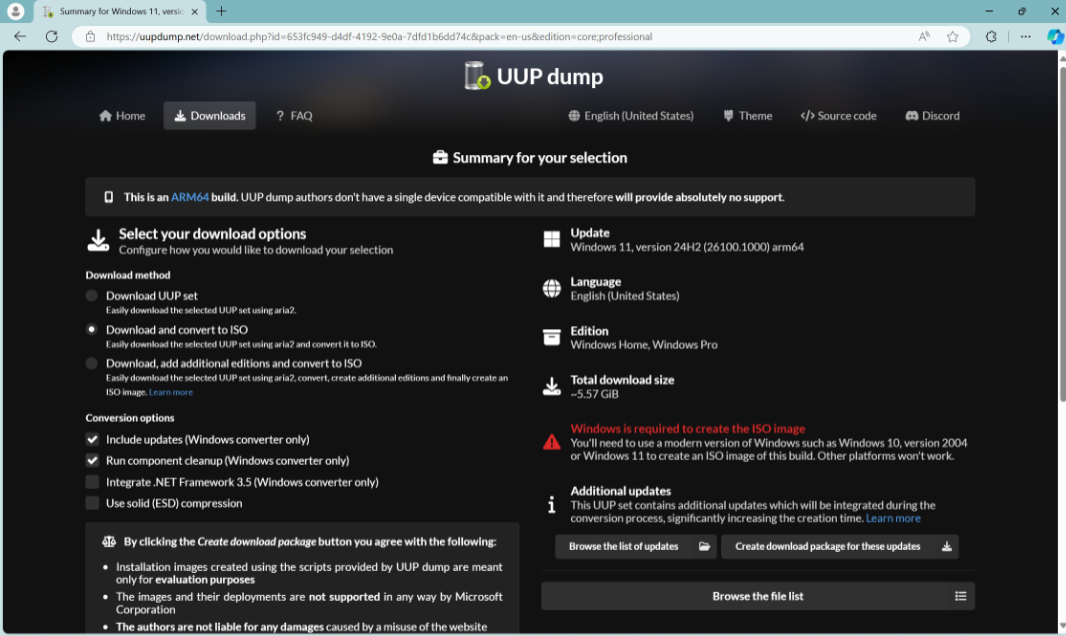The image size is (1066, 636).
Task: Open Discord link in navigation
Action: (x=932, y=116)
